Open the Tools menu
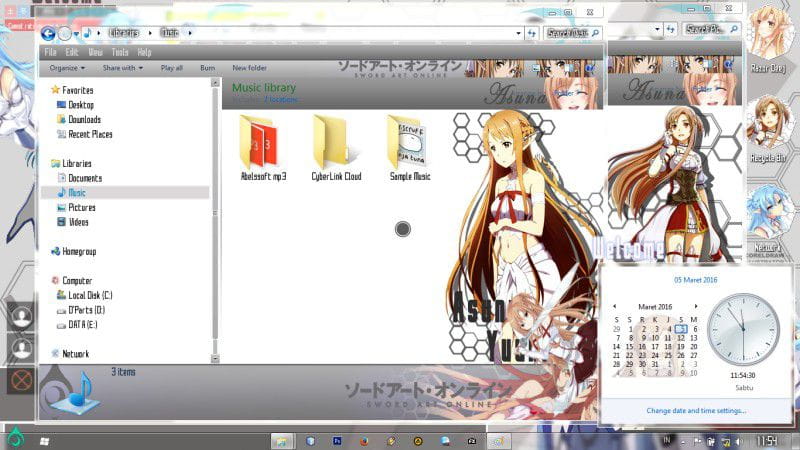The width and height of the screenshot is (800, 450). (120, 52)
